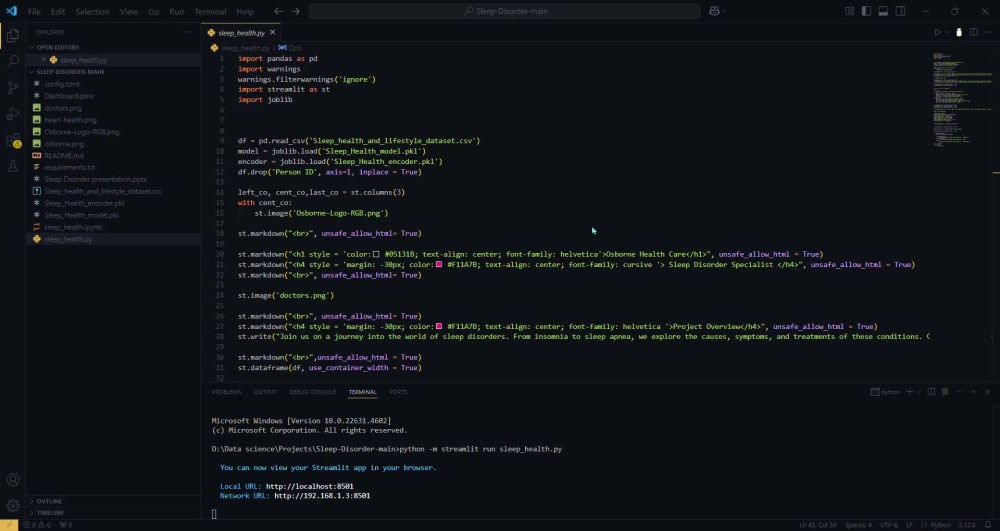Open the Accounts icon in activity bar

coord(13,480)
